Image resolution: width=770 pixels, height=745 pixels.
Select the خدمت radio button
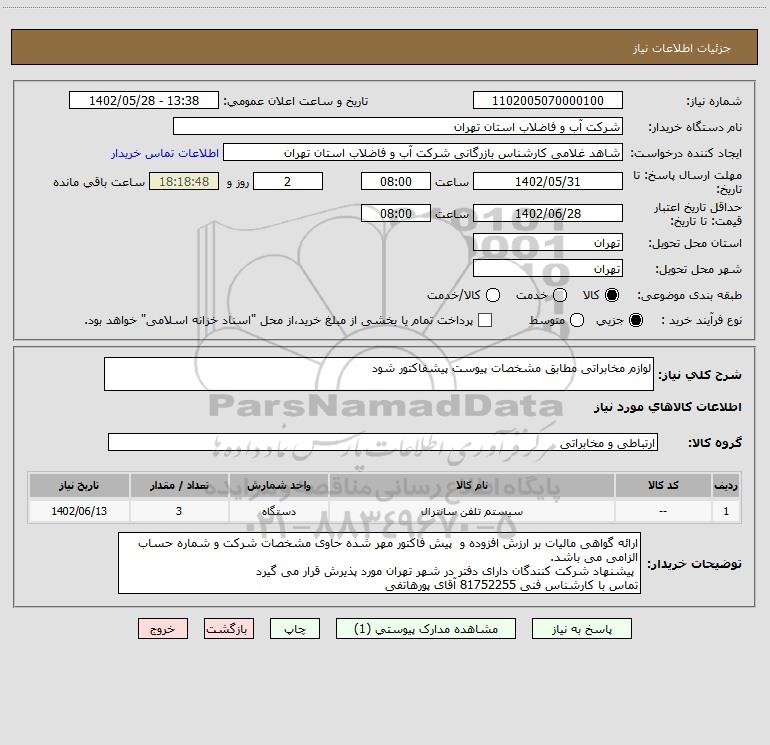click(x=560, y=295)
